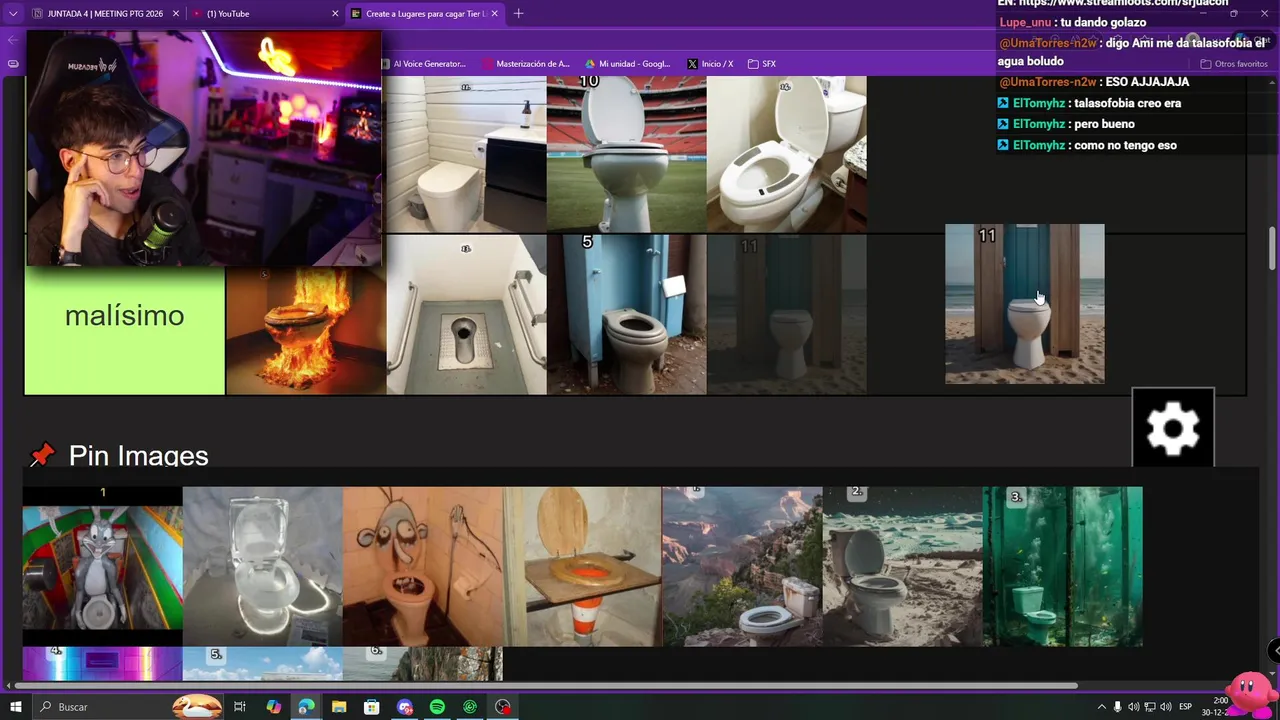Open the green circular app after Spotify
1280x720 pixels.
pyautogui.click(x=470, y=707)
